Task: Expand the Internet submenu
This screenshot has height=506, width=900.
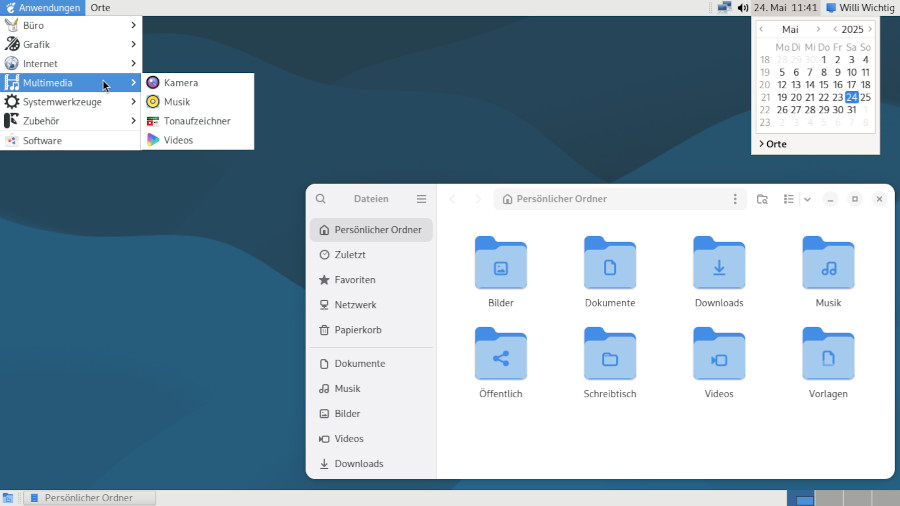Action: [x=70, y=64]
